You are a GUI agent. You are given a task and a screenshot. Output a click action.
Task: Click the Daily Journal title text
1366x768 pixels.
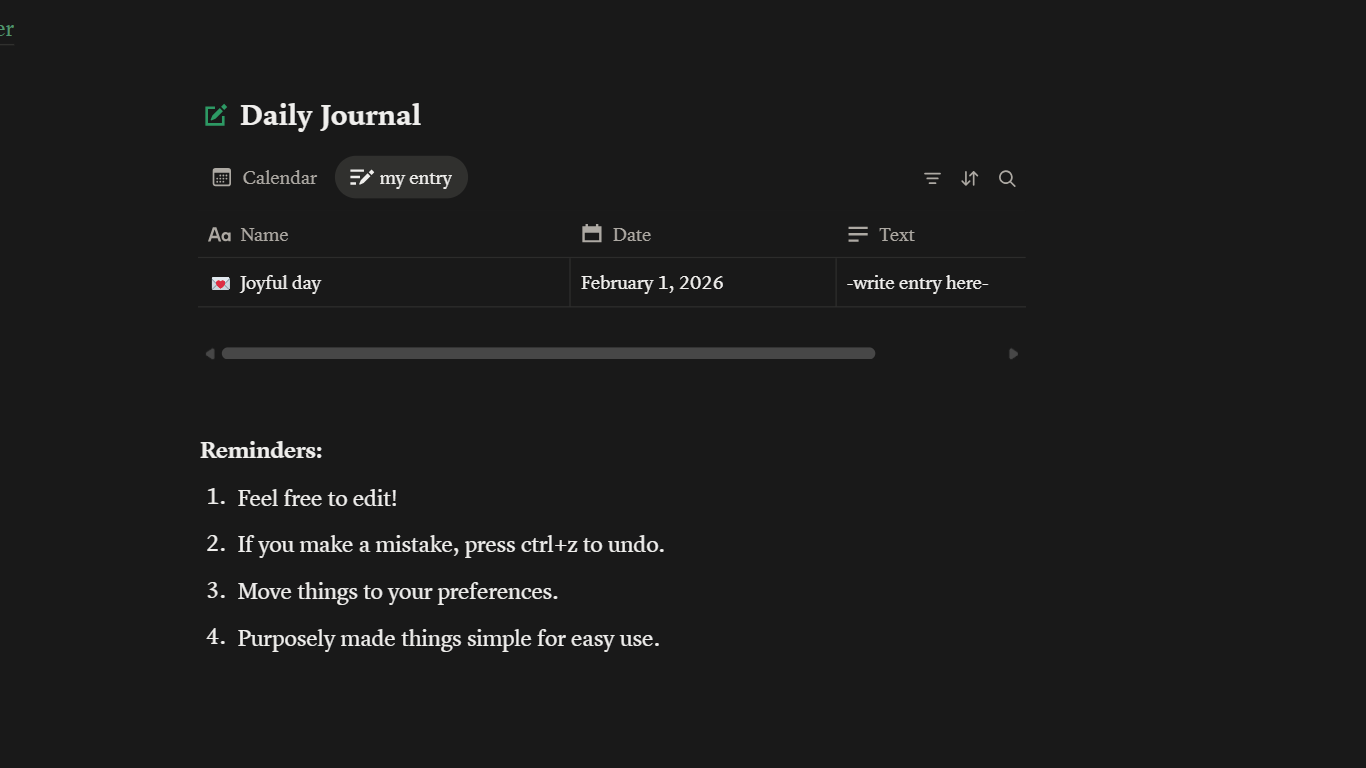(330, 116)
